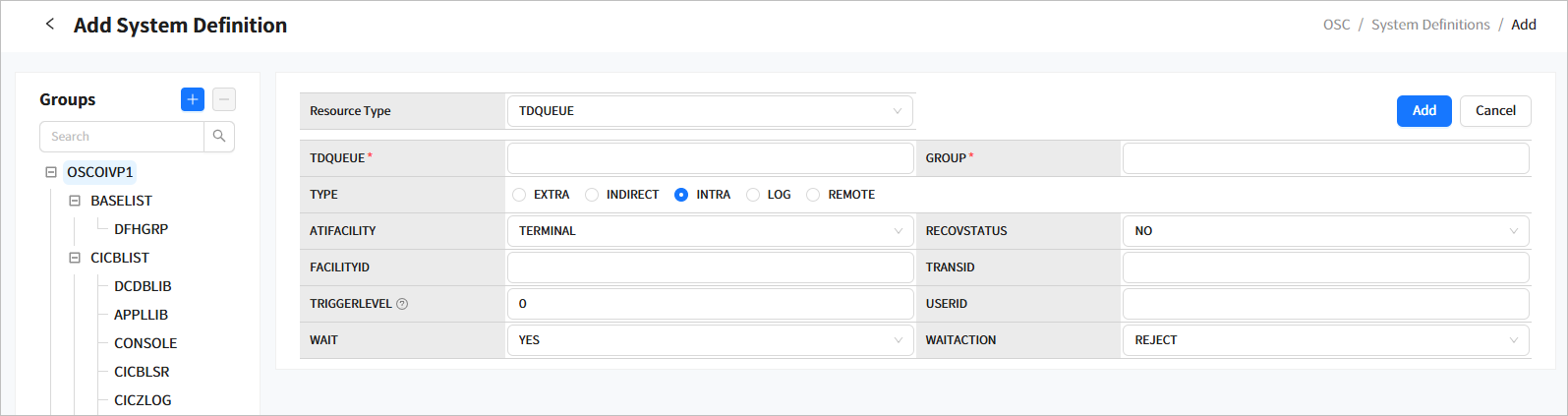
Task: Click the search magnifier icon in Groups
Action: point(219,137)
